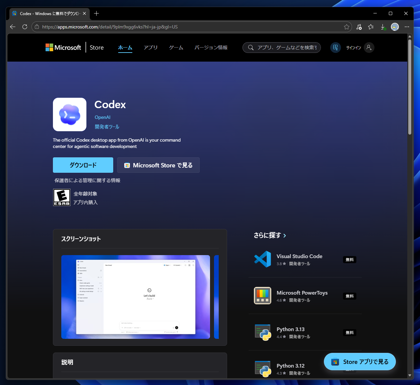This screenshot has width=420, height=385.
Task: Bookmark this page with the star icon
Action: (347, 27)
